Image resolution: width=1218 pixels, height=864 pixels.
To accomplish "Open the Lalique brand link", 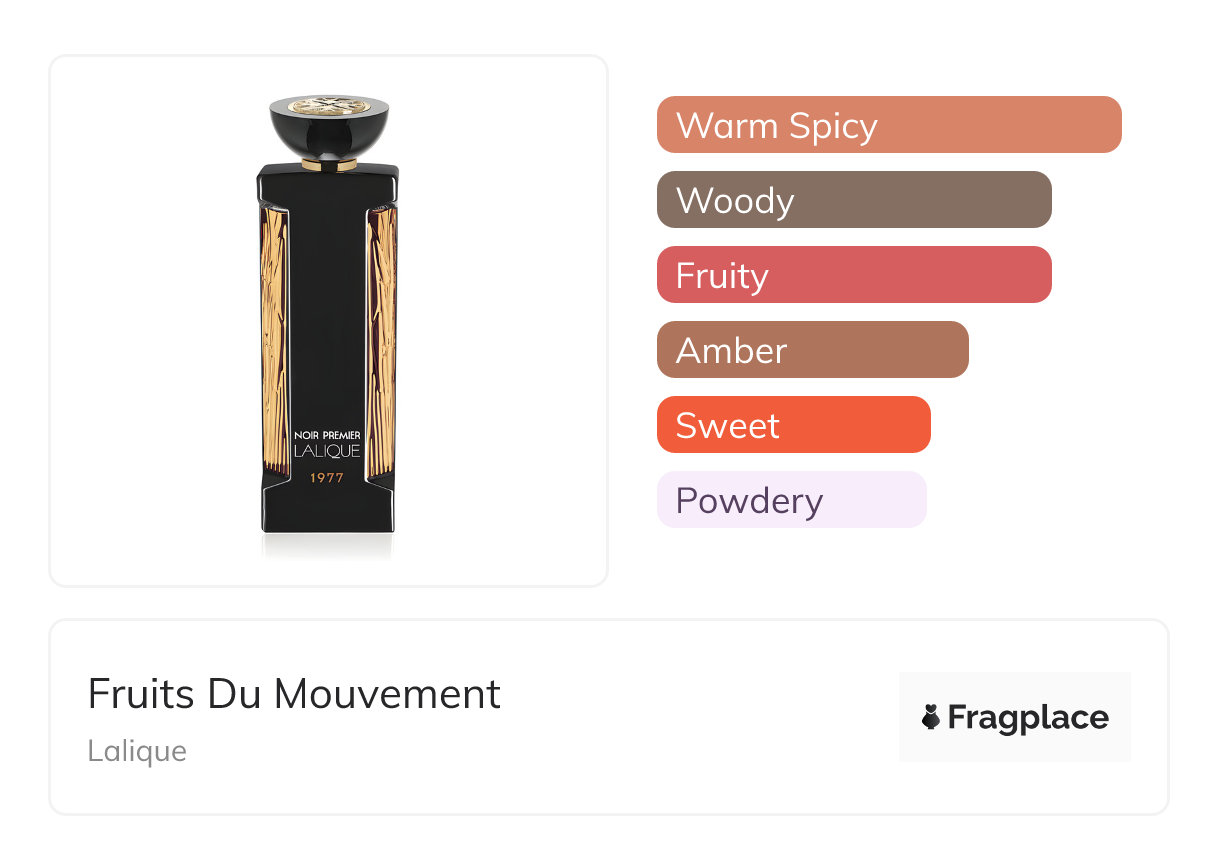I will coord(137,751).
